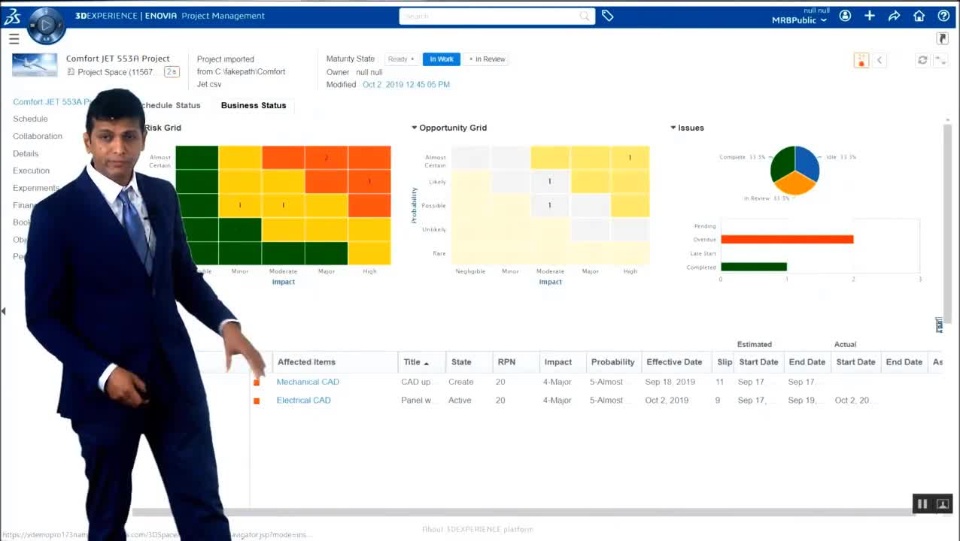The height and width of the screenshot is (541, 960).
Task: Click orange status marker for Mechanical CAD
Action: (x=257, y=382)
